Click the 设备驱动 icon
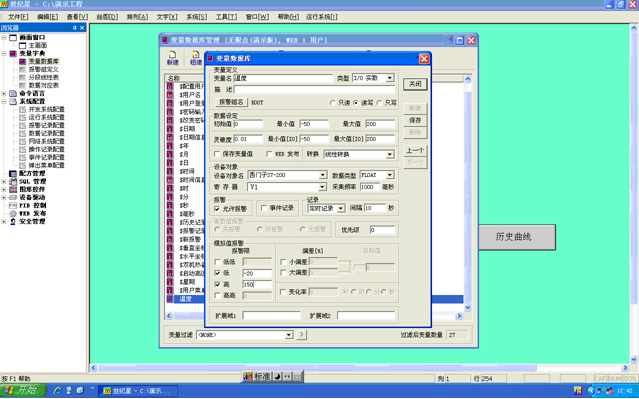This screenshot has width=639, height=399. 13,197
